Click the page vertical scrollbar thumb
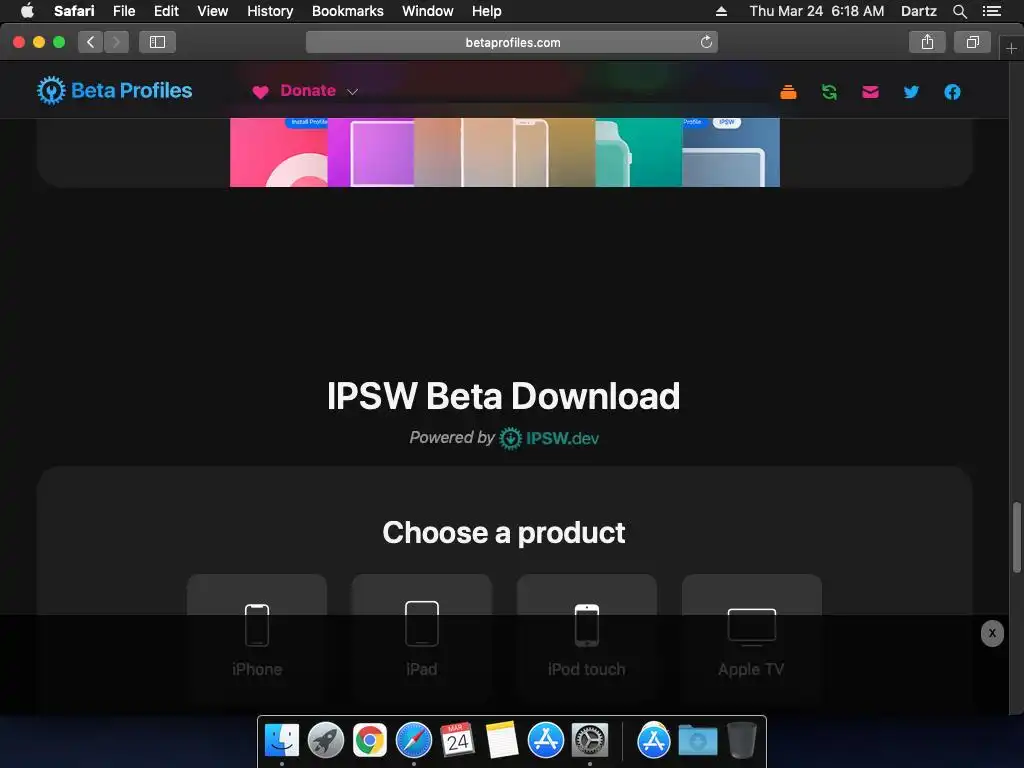The width and height of the screenshot is (1024, 768). 1017,537
